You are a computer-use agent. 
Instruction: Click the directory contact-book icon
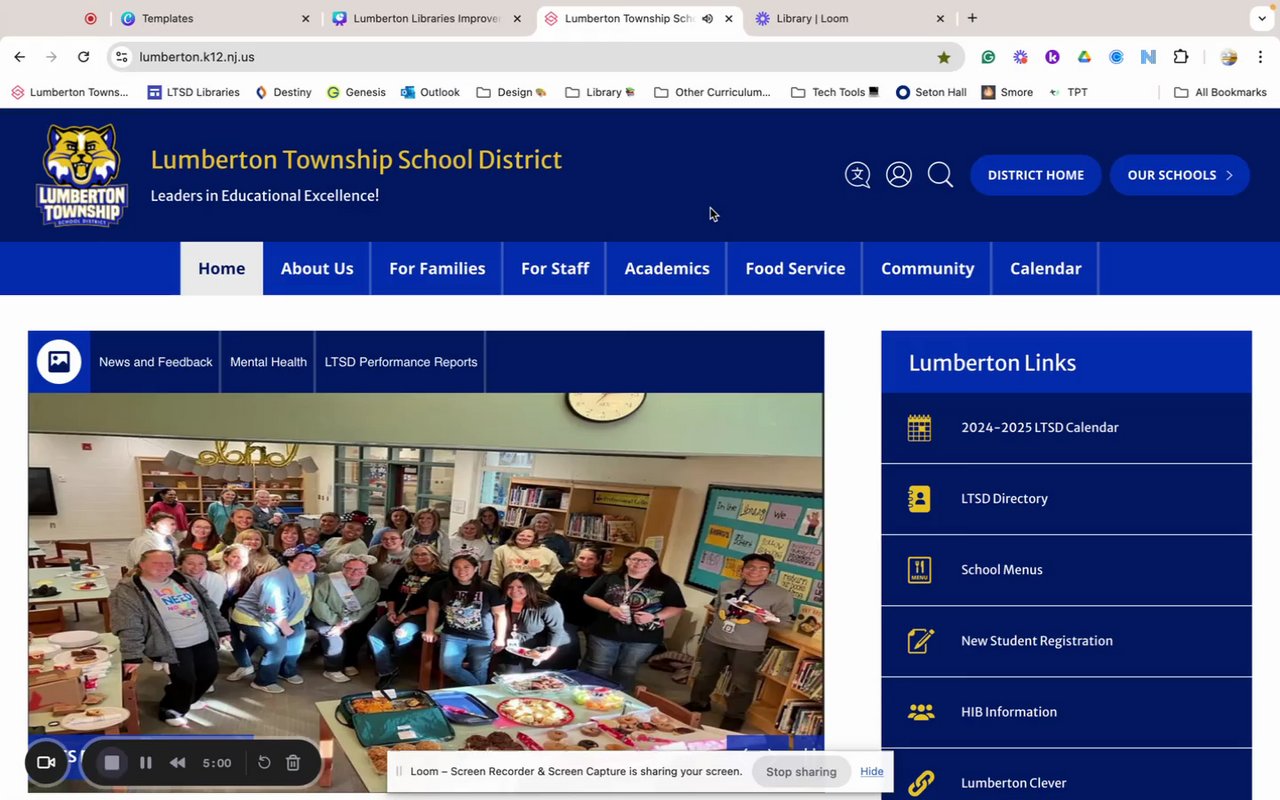point(919,499)
